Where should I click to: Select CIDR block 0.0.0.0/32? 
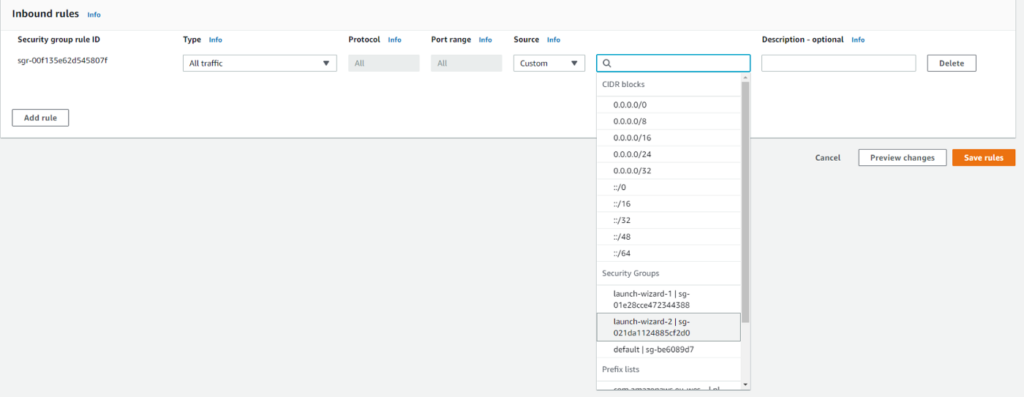point(669,171)
